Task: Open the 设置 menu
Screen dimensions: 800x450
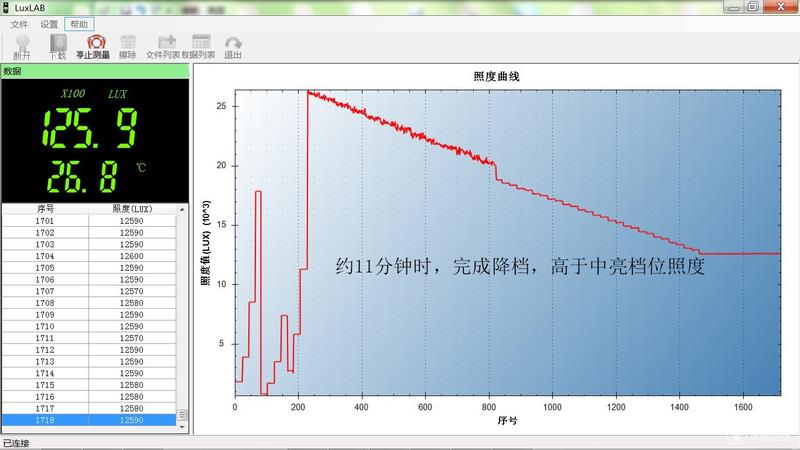Action: click(x=49, y=24)
